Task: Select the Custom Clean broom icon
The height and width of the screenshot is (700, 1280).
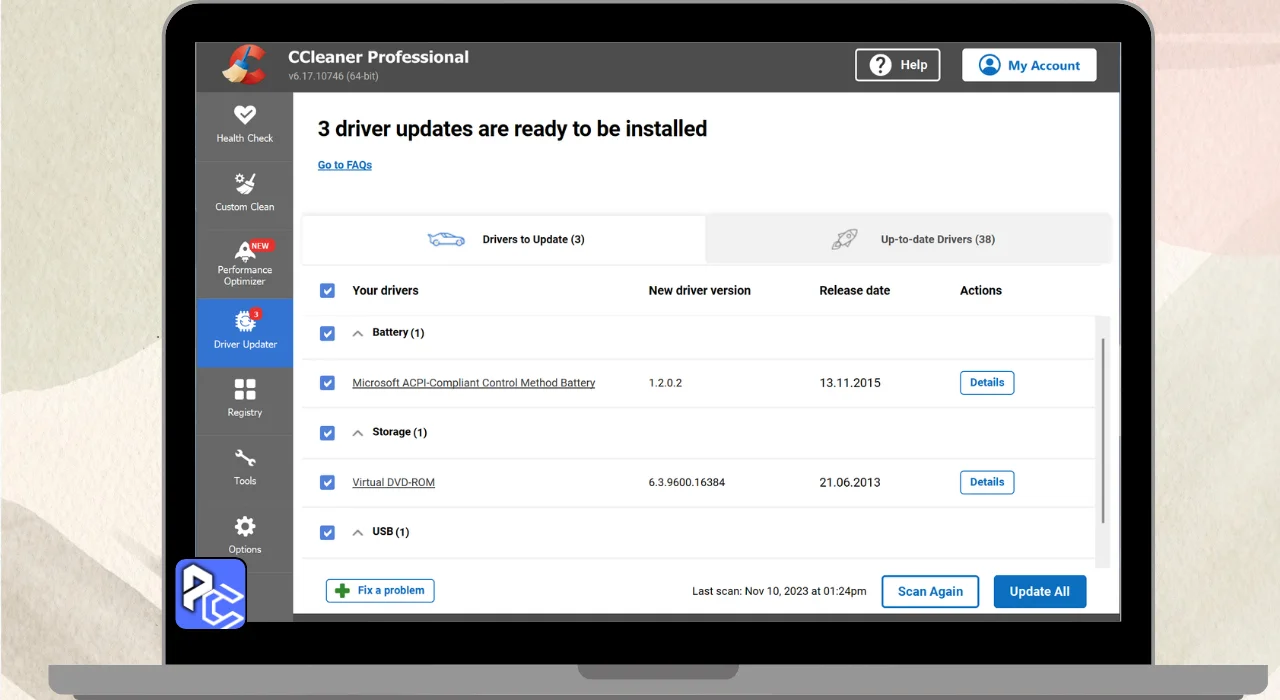Action: click(x=245, y=184)
